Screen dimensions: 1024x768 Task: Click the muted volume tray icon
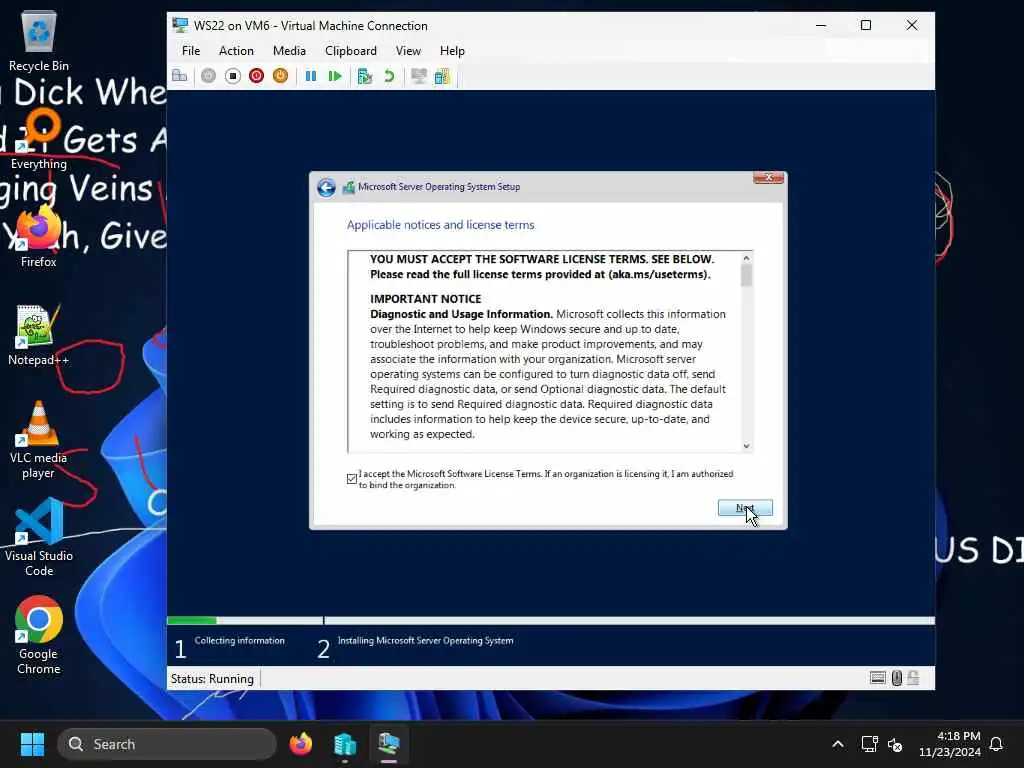[895, 744]
